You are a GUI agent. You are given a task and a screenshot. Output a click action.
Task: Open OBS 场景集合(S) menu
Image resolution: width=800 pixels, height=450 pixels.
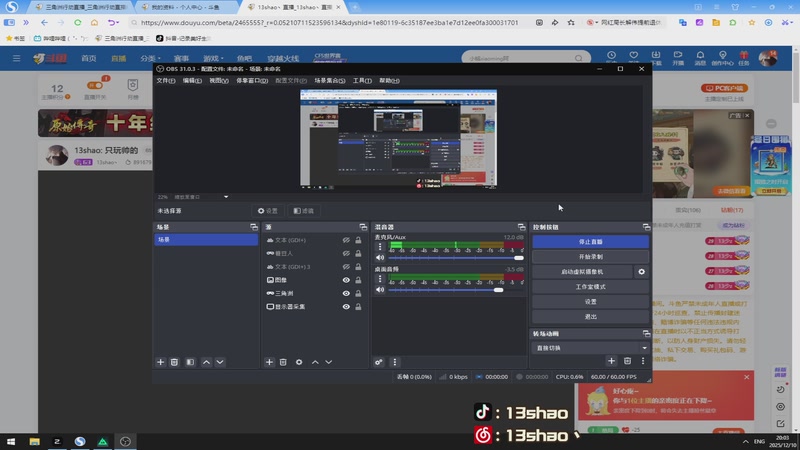330,81
